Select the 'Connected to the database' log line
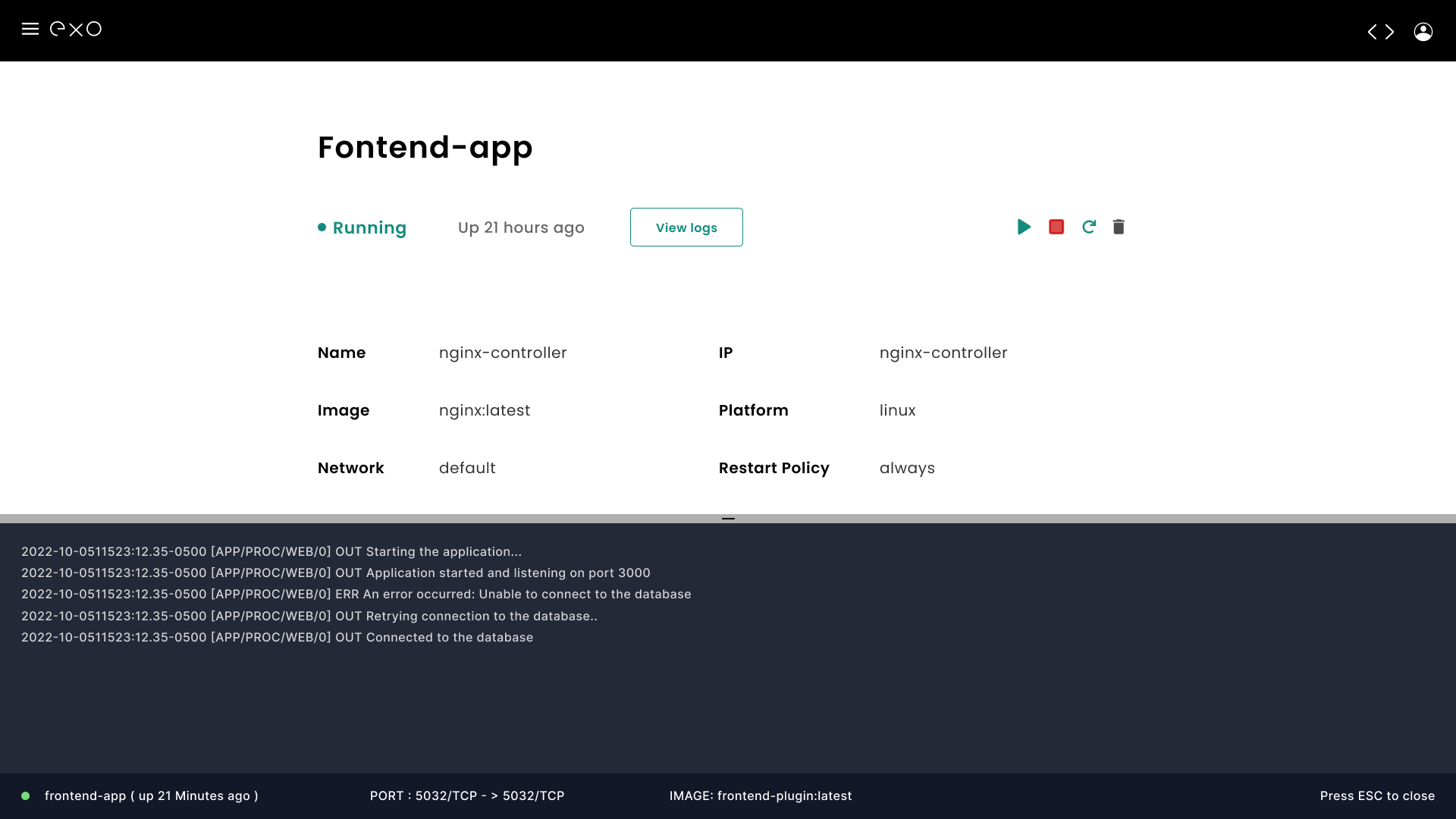 (x=277, y=637)
